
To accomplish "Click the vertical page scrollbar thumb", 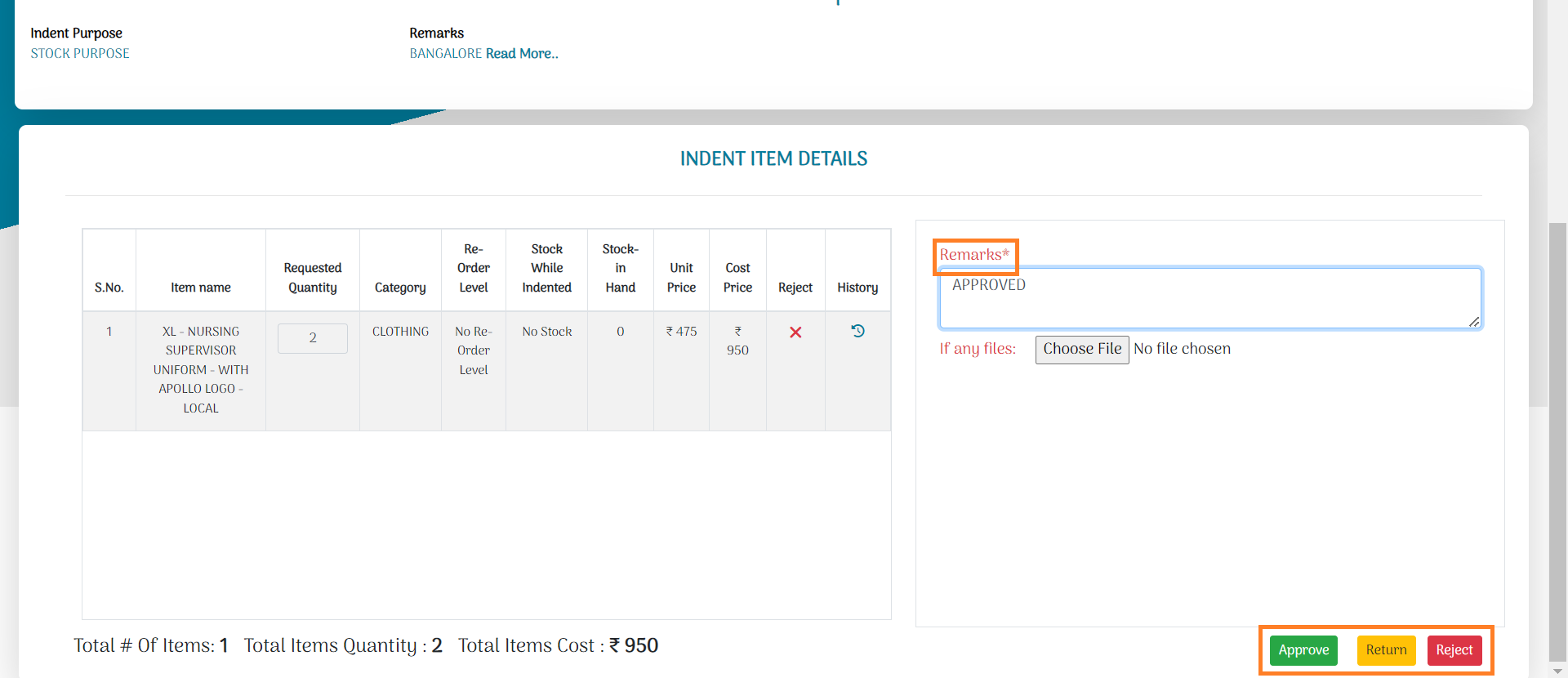I will 1557,441.
